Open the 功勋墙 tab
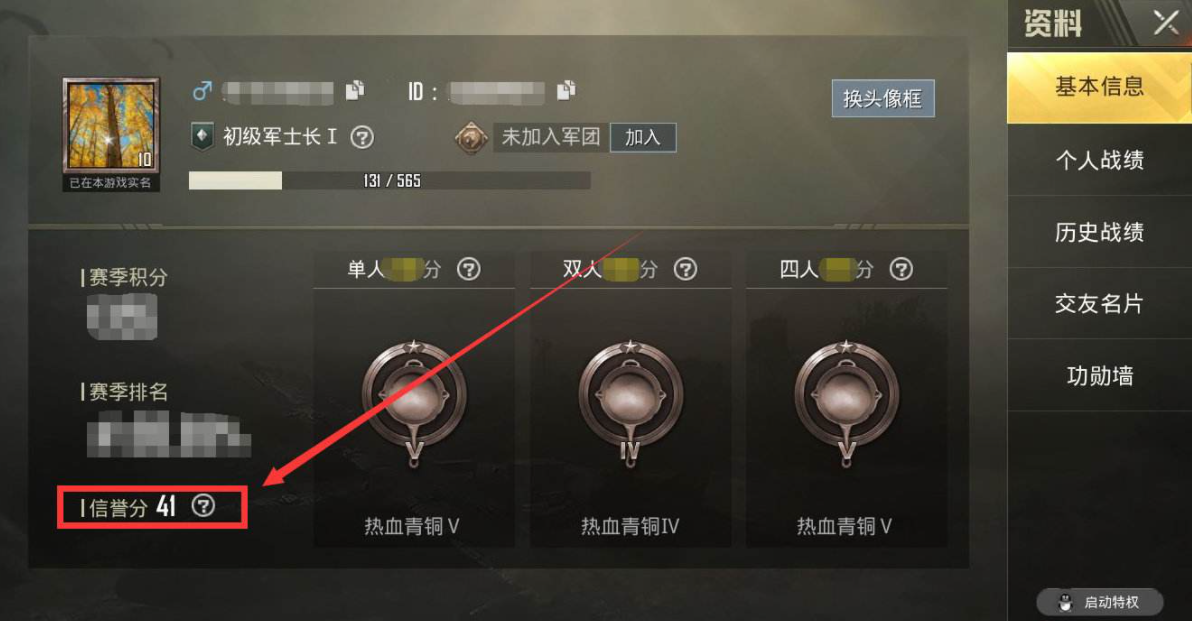Viewport: 1192px width, 621px height. (x=1099, y=375)
